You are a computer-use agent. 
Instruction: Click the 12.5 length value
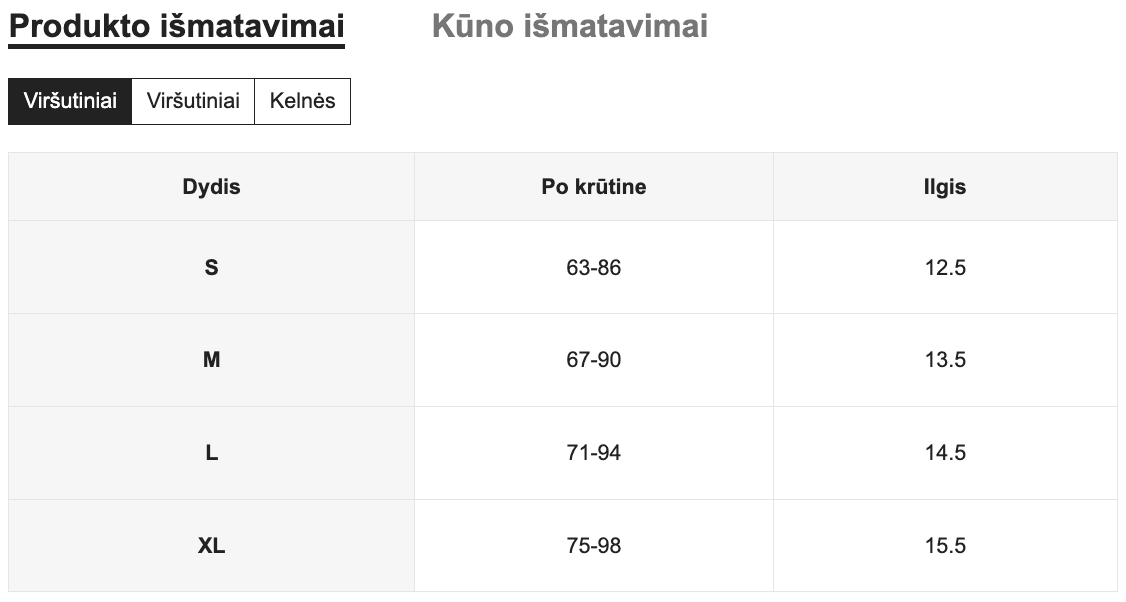[946, 267]
